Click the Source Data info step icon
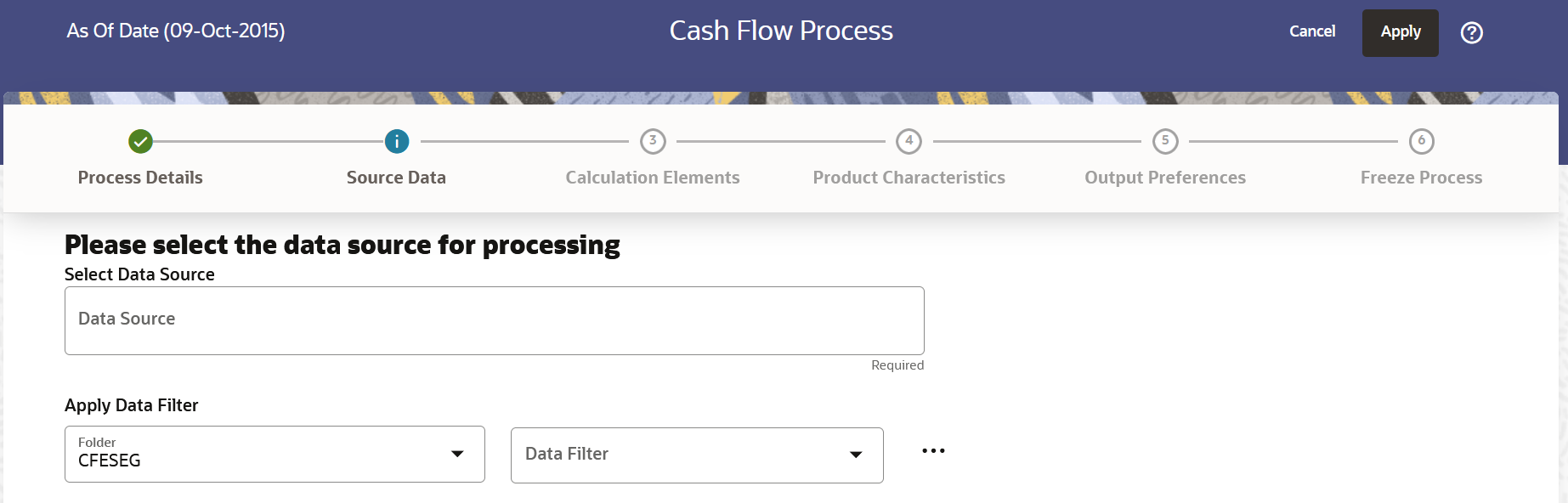The image size is (1568, 503). click(x=396, y=142)
